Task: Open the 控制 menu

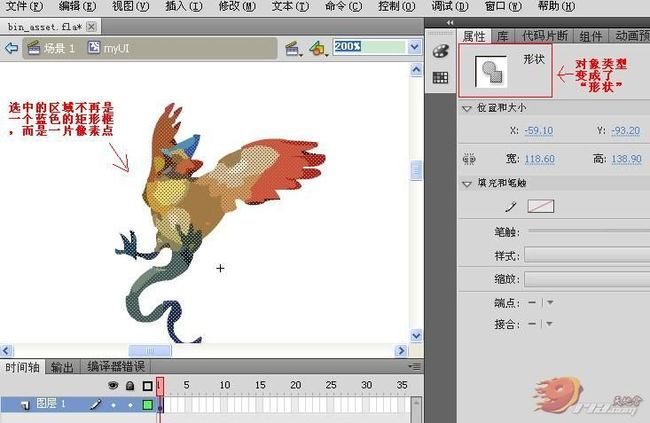Action: [x=397, y=6]
